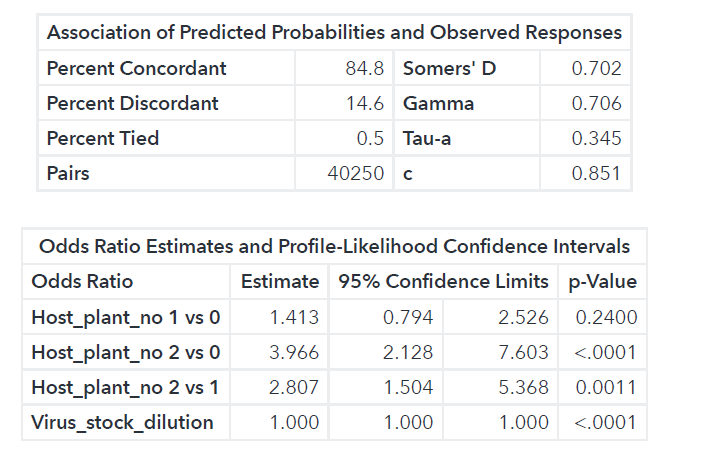Click the estimate 3.966 for Host_plant_no 2 vs 0
Screen dimensions: 723x468
[295, 352]
